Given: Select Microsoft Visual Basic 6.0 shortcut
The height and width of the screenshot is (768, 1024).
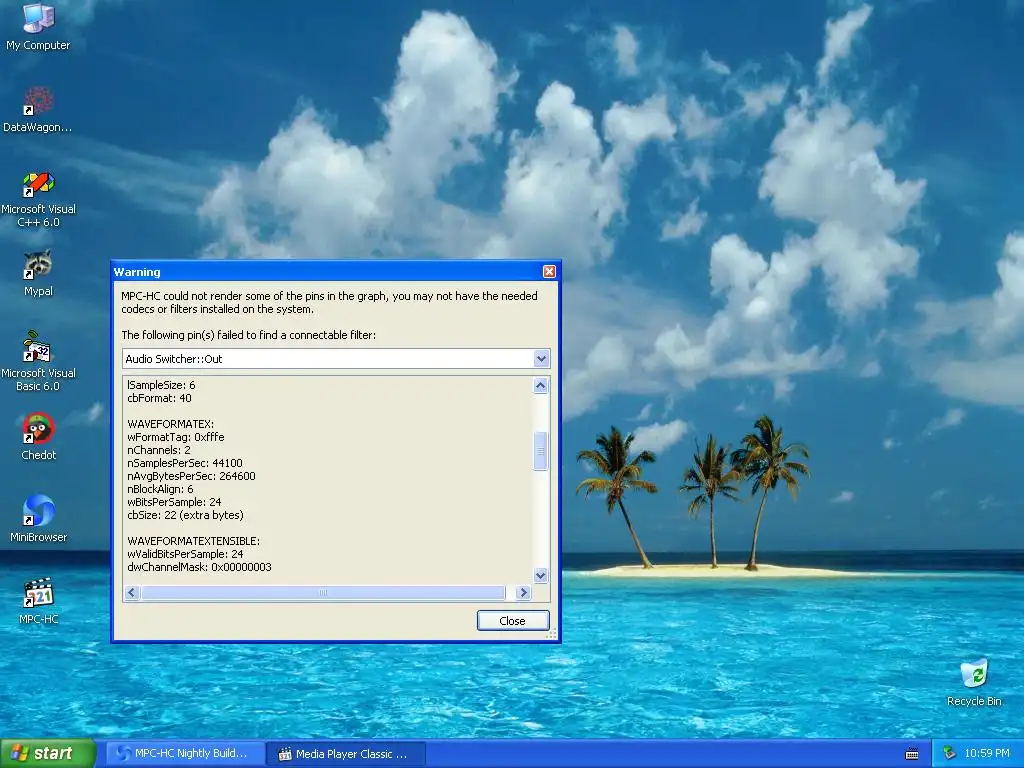Looking at the screenshot, I should [x=39, y=361].
